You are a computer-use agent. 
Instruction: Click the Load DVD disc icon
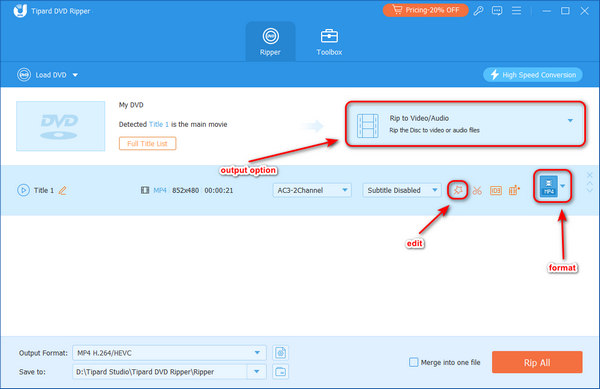pyautogui.click(x=24, y=75)
